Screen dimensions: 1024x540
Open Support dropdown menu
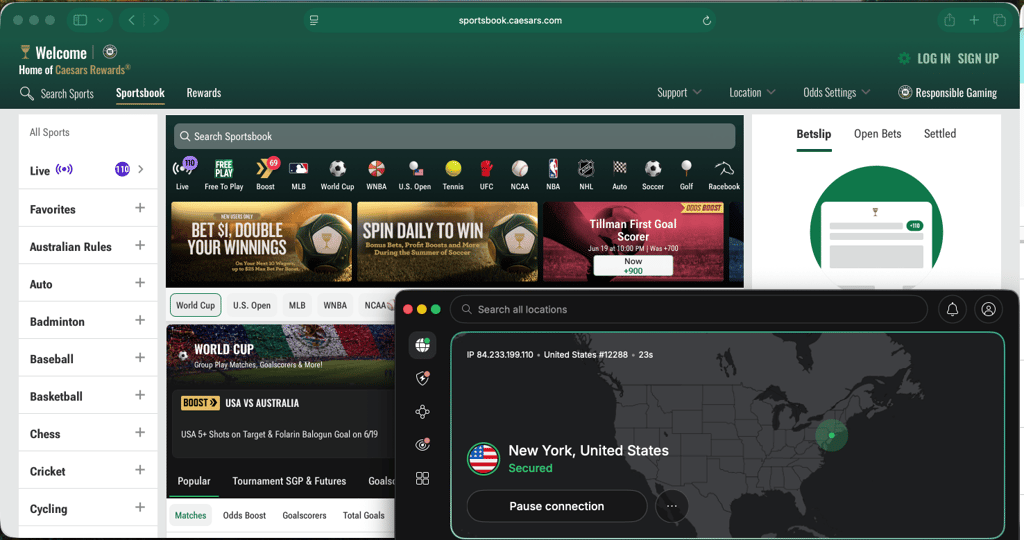coord(679,93)
